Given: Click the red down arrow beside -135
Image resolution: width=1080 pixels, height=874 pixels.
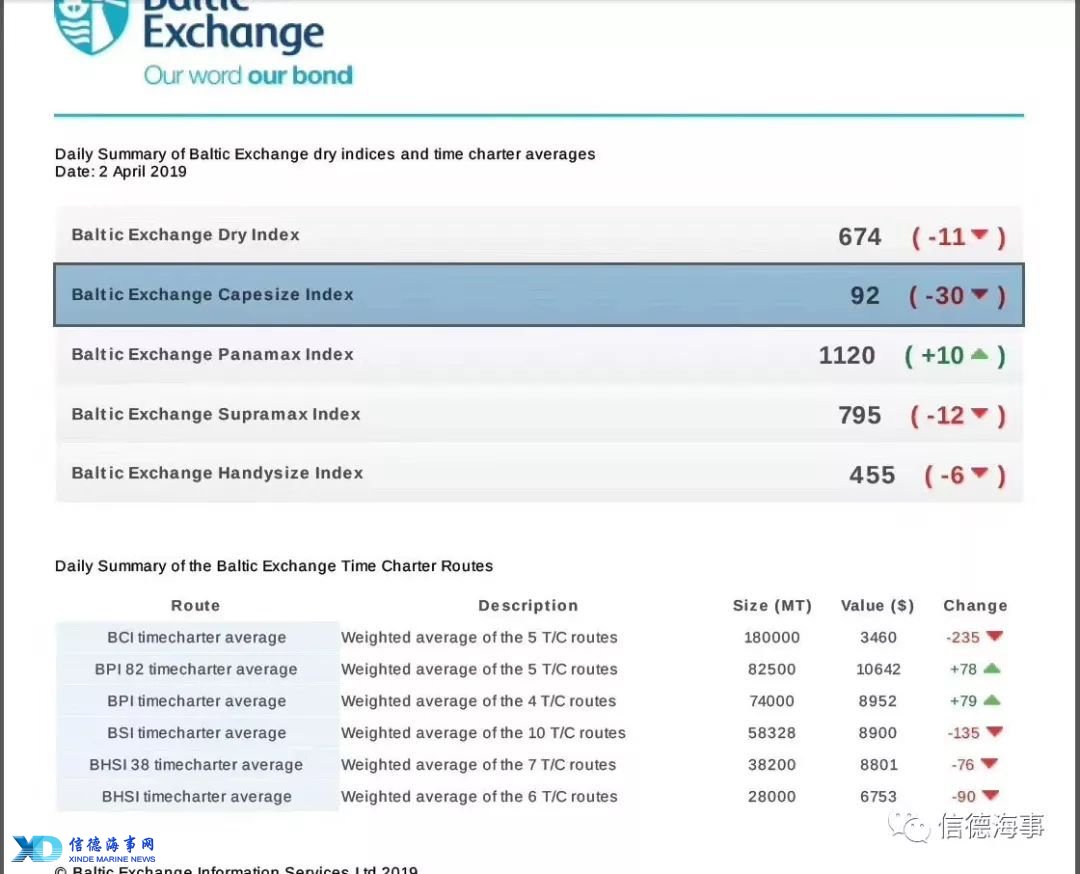Looking at the screenshot, I should tap(994, 731).
